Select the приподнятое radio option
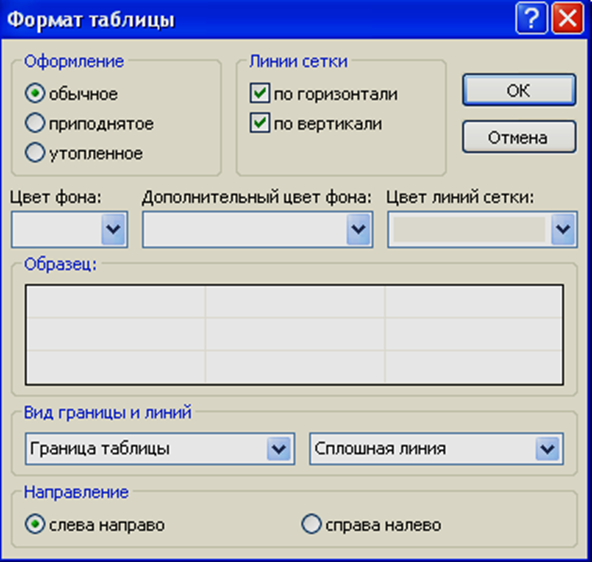Viewport: 592px width, 562px height. pos(35,123)
